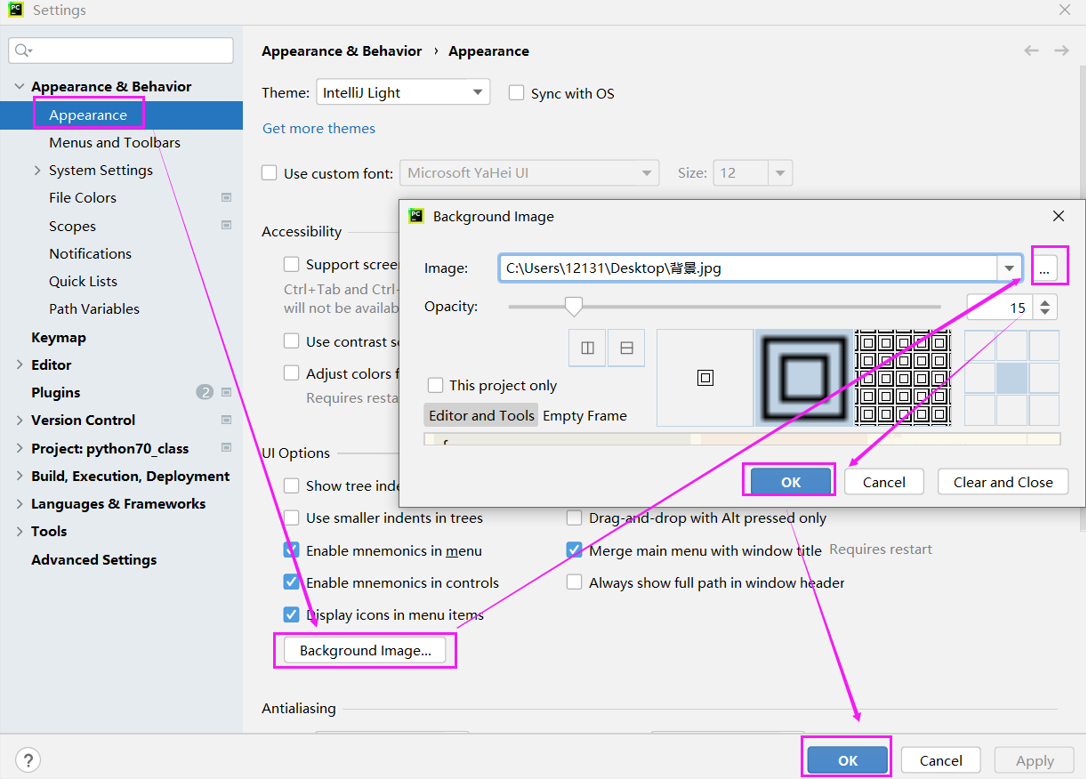Image resolution: width=1086 pixels, height=779 pixels.
Task: Select Menus and Toolbars in settings tree
Action: pyautogui.click(x=114, y=142)
